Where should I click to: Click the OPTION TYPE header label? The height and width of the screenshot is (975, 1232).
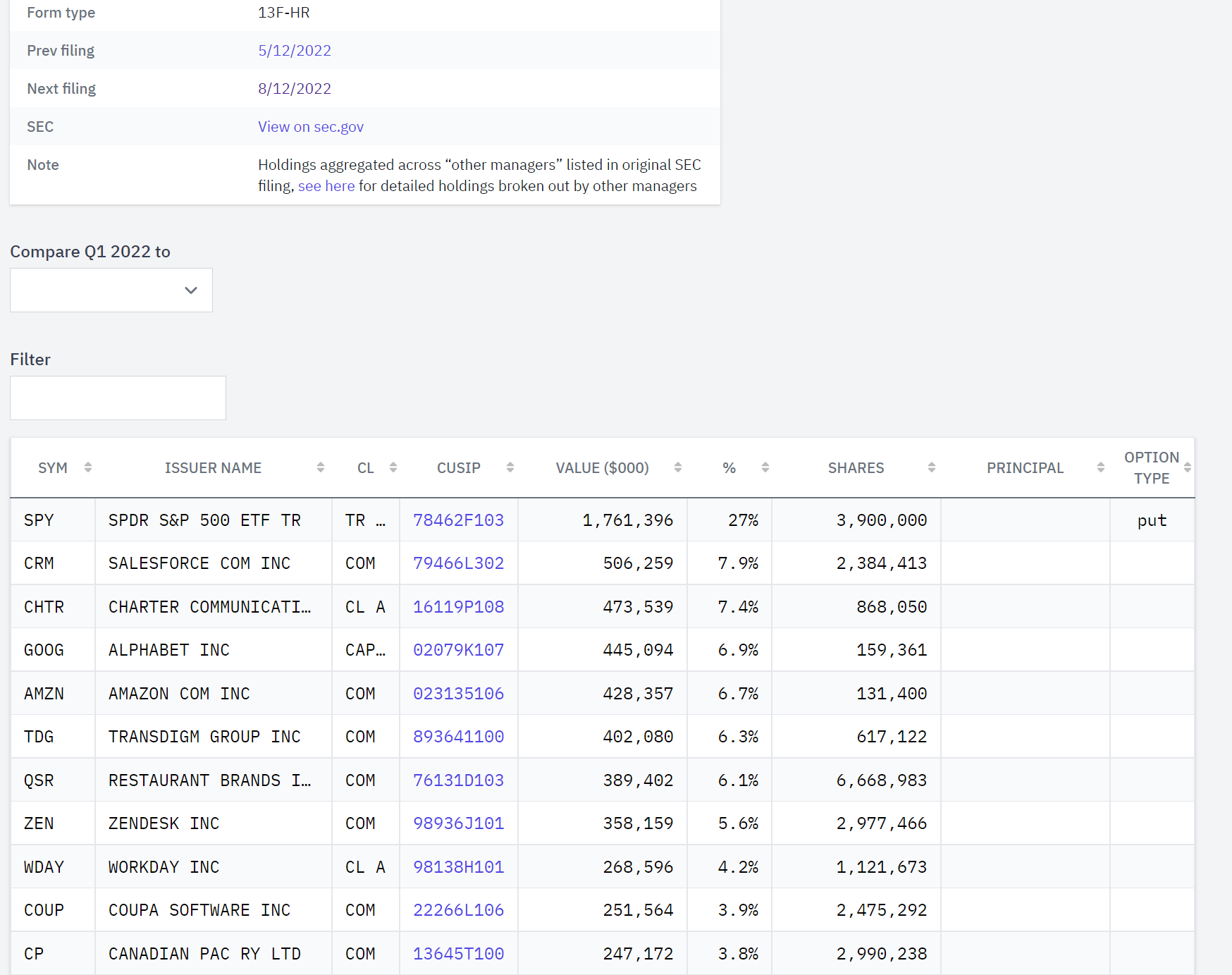click(x=1152, y=468)
